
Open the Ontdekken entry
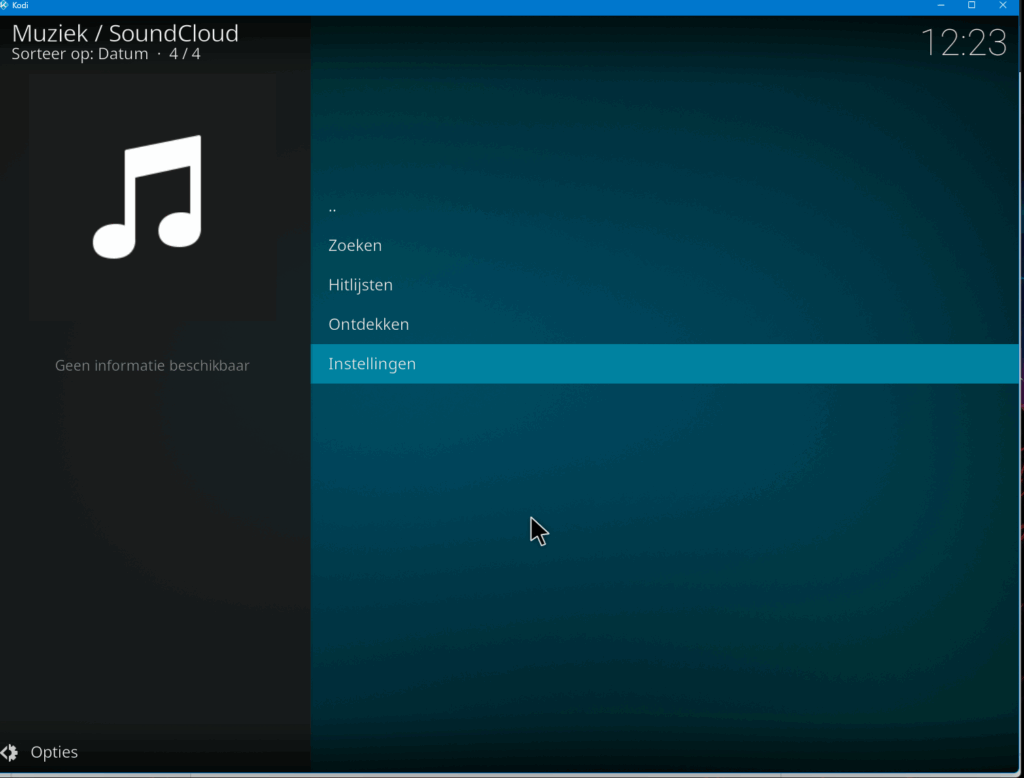[368, 324]
